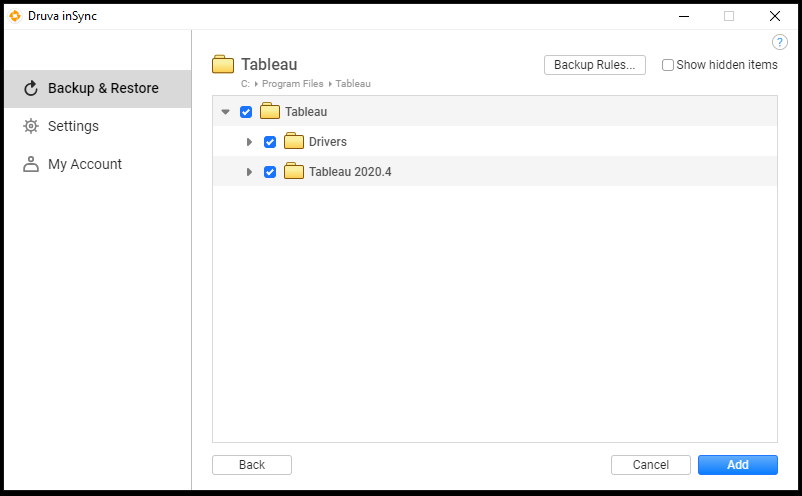Open the My Account section
Screen dimensions: 802x496
pyautogui.click(x=85, y=164)
